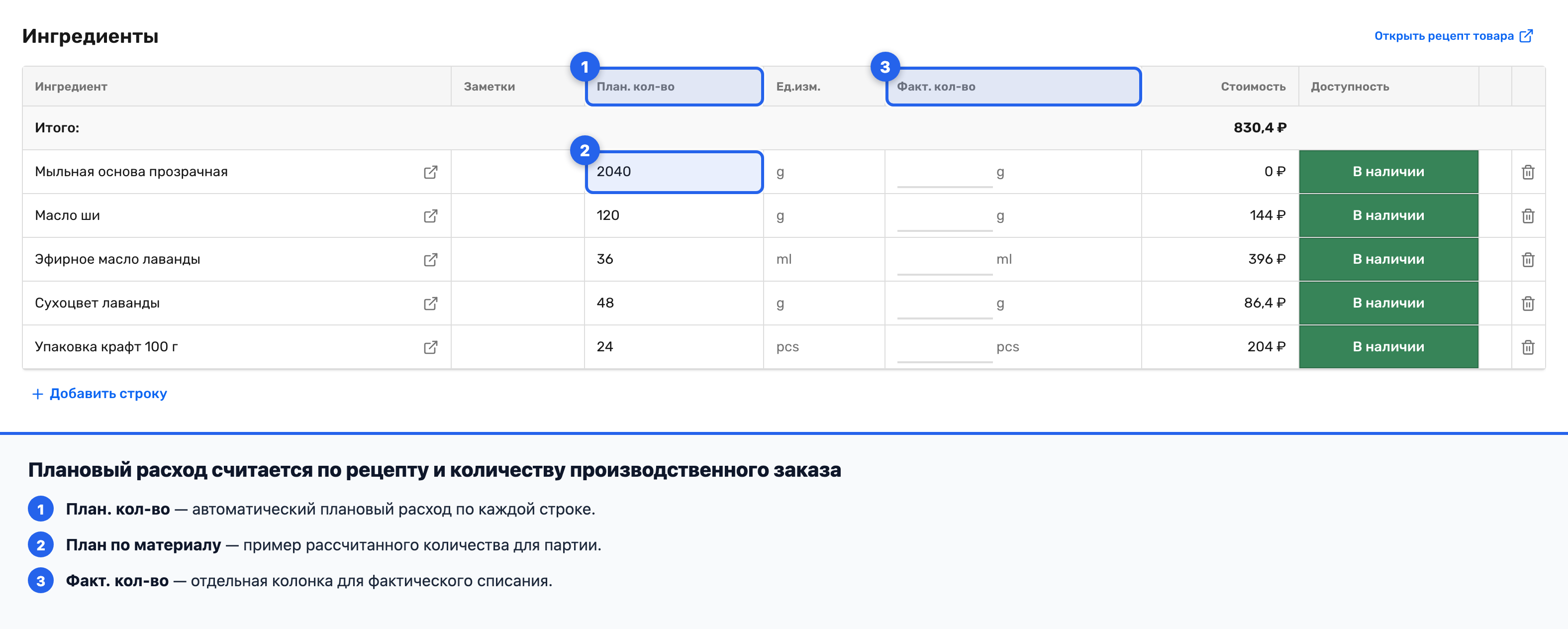Click the Итого: row label
The width and height of the screenshot is (1568, 629).
click(x=57, y=128)
